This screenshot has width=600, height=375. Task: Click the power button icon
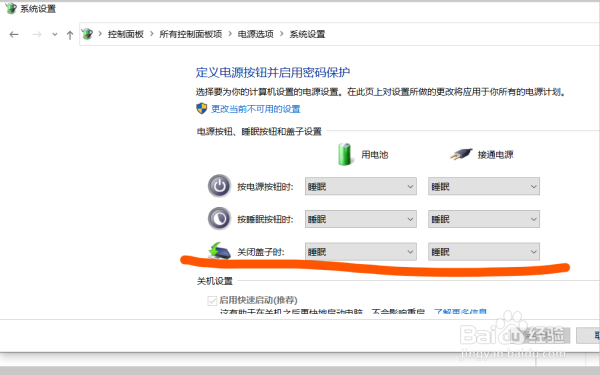coord(219,186)
